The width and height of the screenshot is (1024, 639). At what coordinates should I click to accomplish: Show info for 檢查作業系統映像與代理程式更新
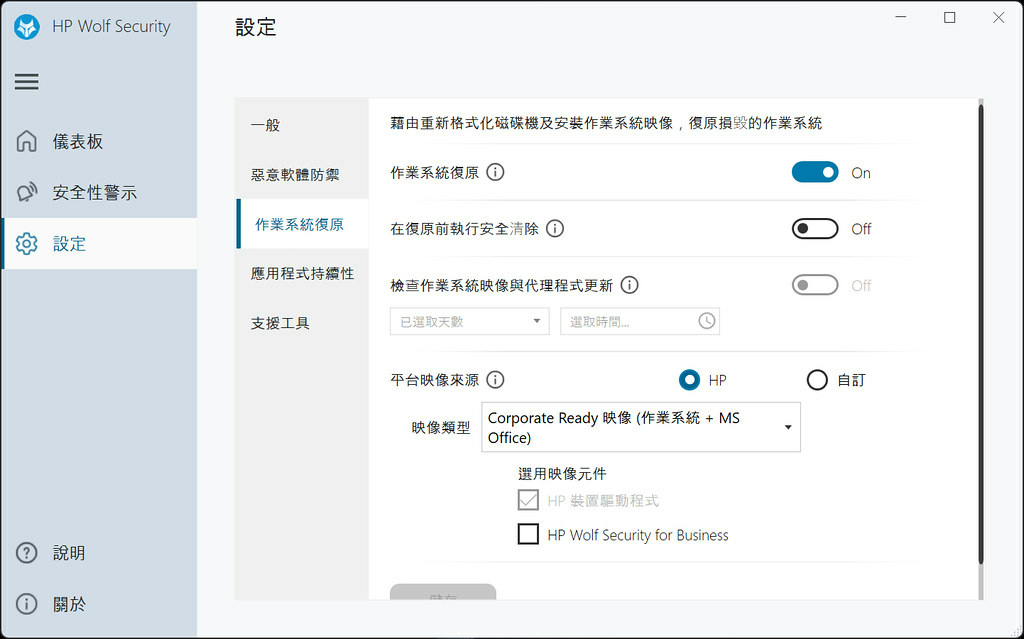click(x=630, y=285)
